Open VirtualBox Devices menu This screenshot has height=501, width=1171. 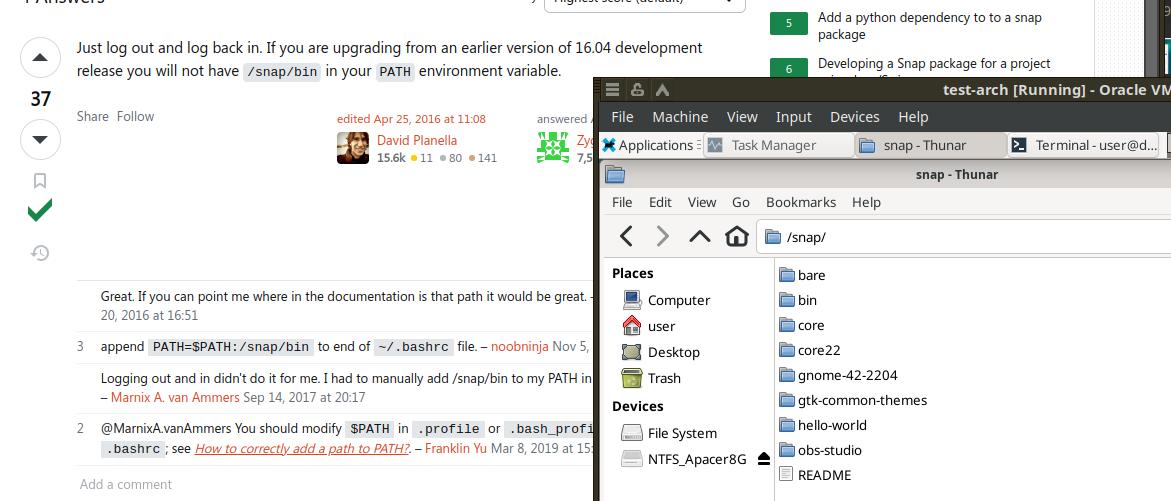coord(855,117)
